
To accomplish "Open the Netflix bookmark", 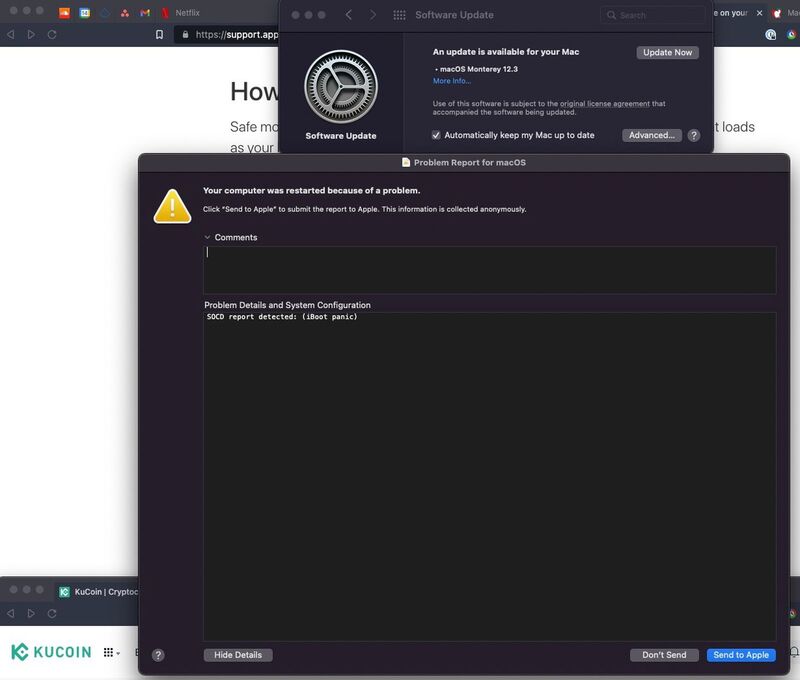I will 180,13.
